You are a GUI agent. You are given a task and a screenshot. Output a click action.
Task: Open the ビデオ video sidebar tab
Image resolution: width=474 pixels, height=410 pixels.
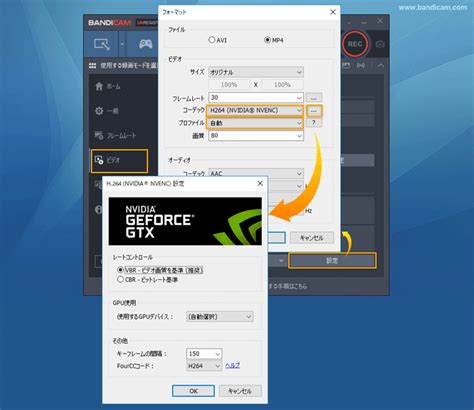119,161
